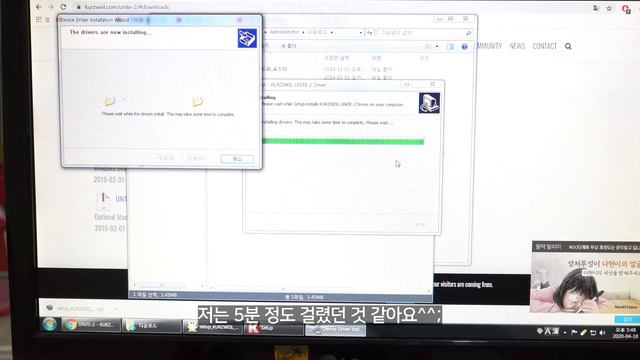Open the Action Center flag icon
This screenshot has height=360, width=640.
574,332
